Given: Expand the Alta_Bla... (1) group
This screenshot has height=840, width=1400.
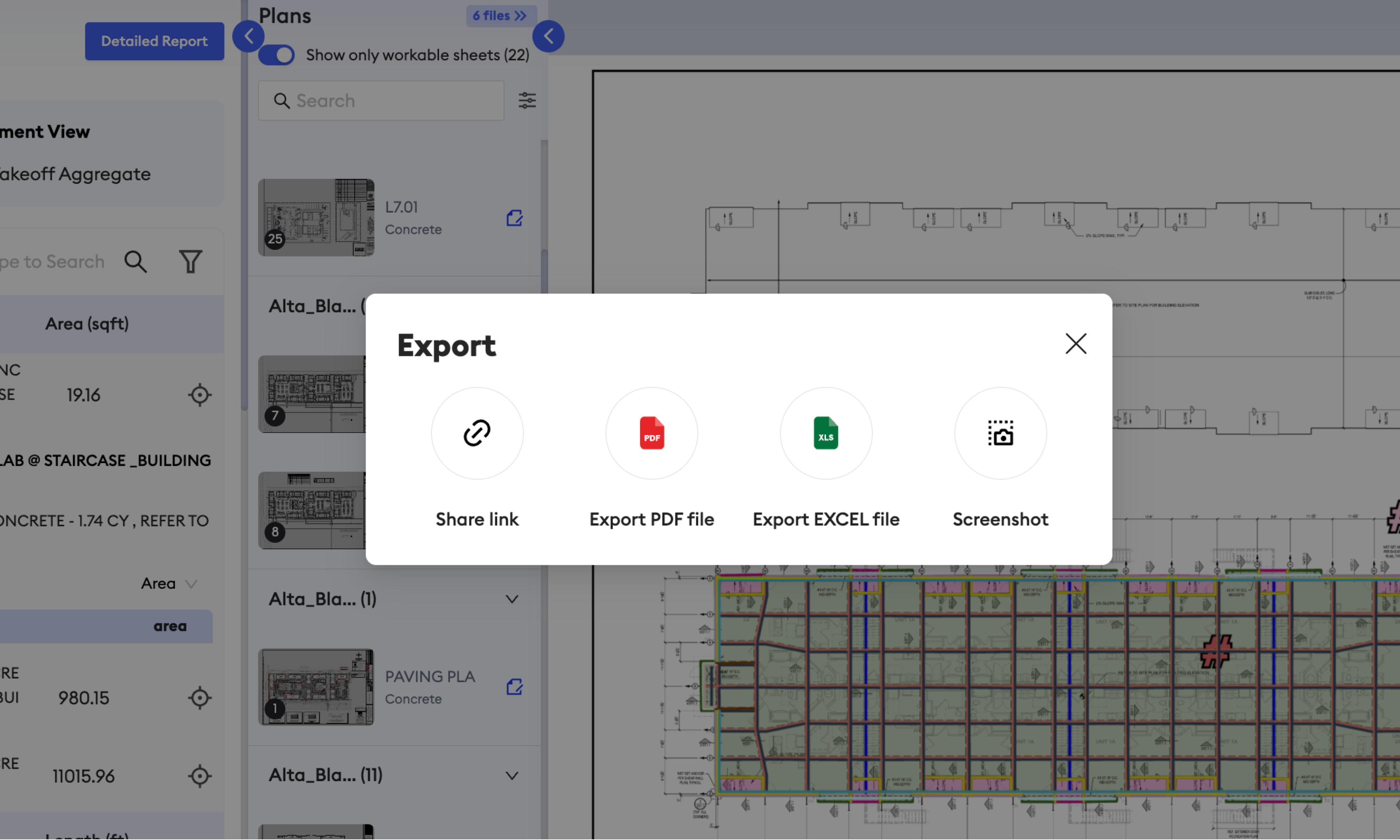Looking at the screenshot, I should tap(511, 599).
